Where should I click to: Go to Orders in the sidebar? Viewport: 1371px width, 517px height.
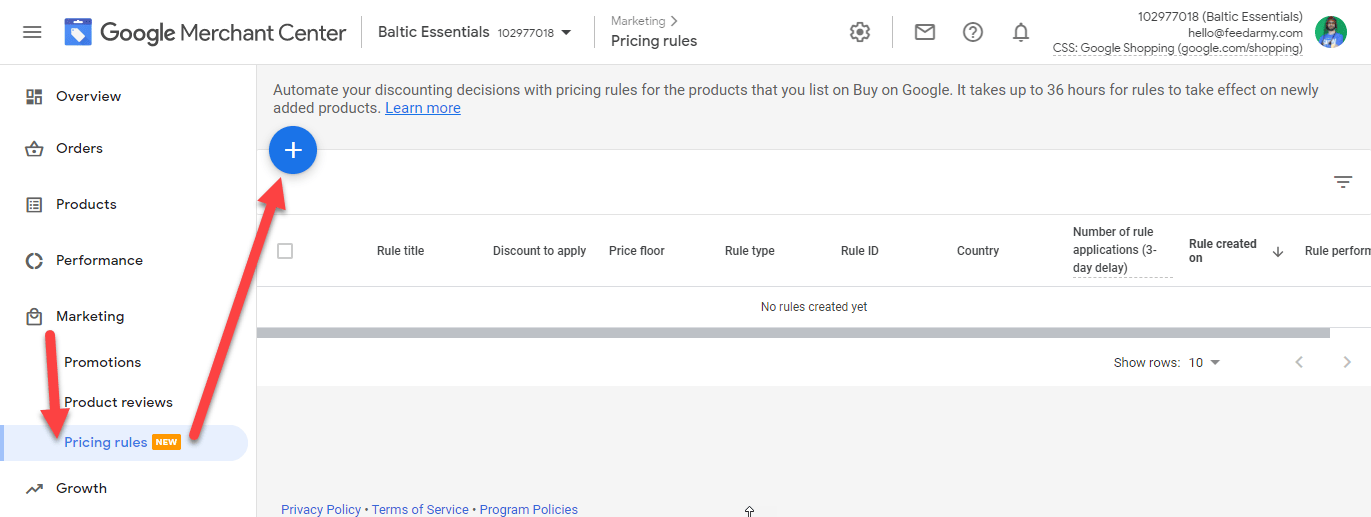tap(79, 148)
